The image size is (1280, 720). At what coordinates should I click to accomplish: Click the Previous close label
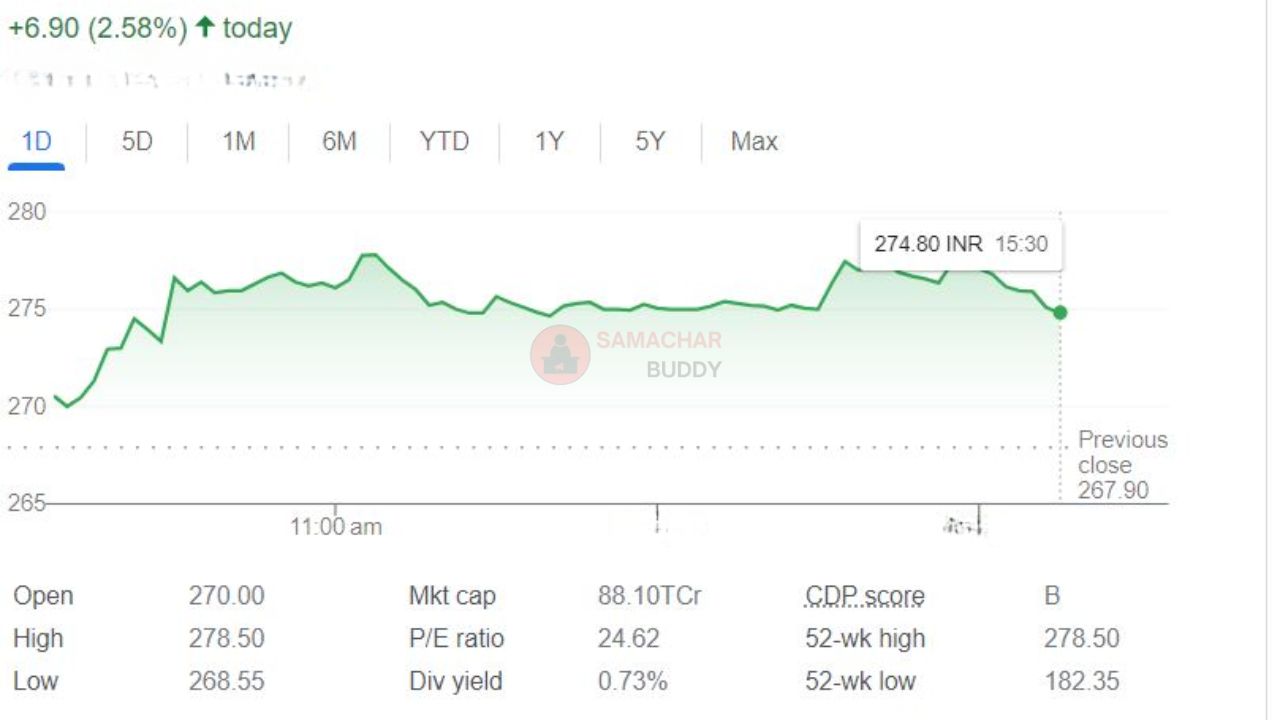(1122, 452)
